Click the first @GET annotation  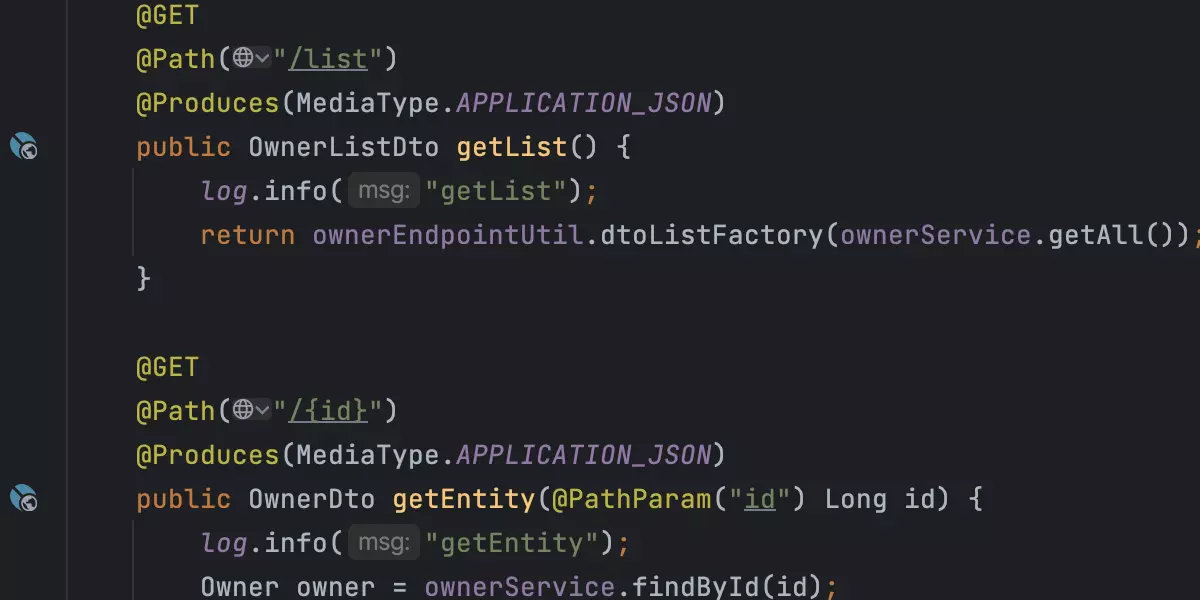coord(168,15)
